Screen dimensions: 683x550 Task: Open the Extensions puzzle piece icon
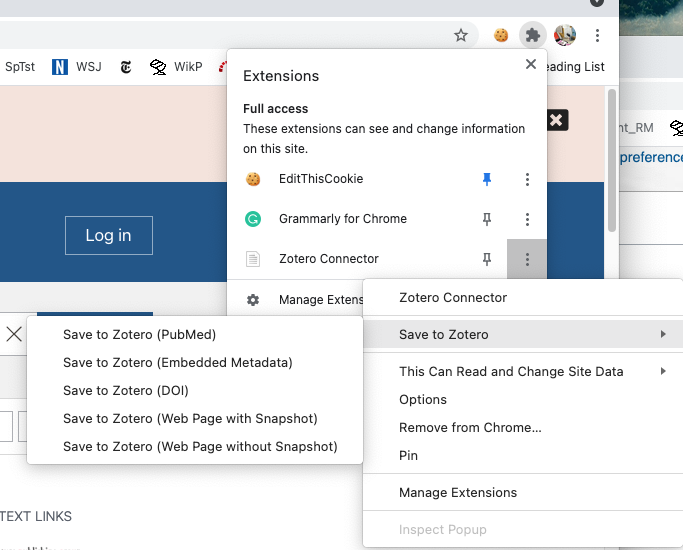tap(533, 35)
